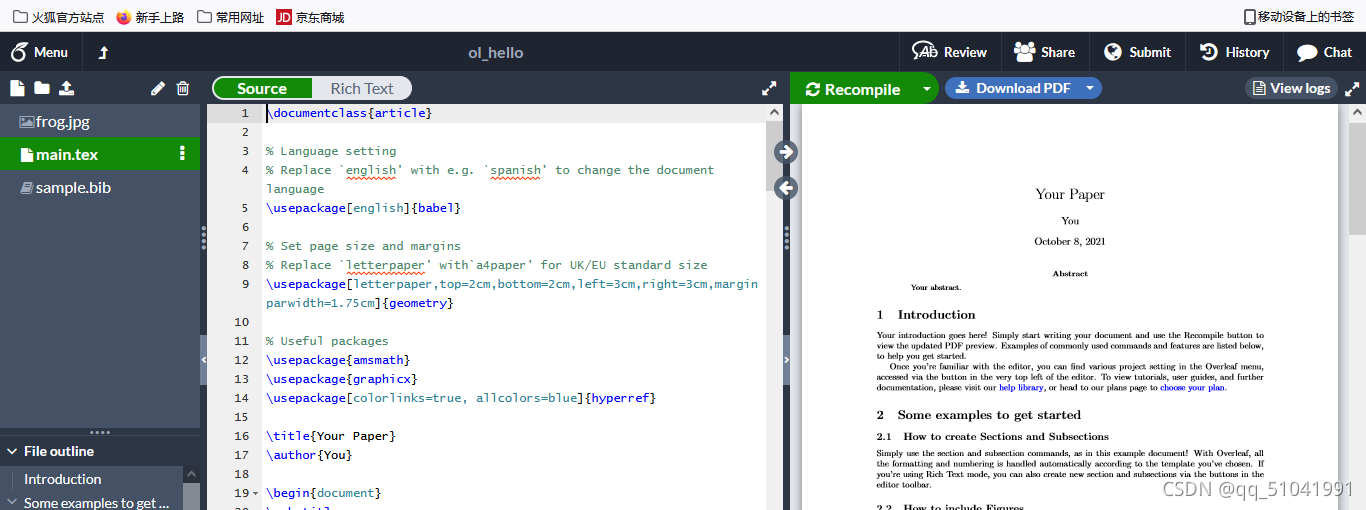
Task: Click the collapse PDF pane side handle
Action: pos(786,359)
